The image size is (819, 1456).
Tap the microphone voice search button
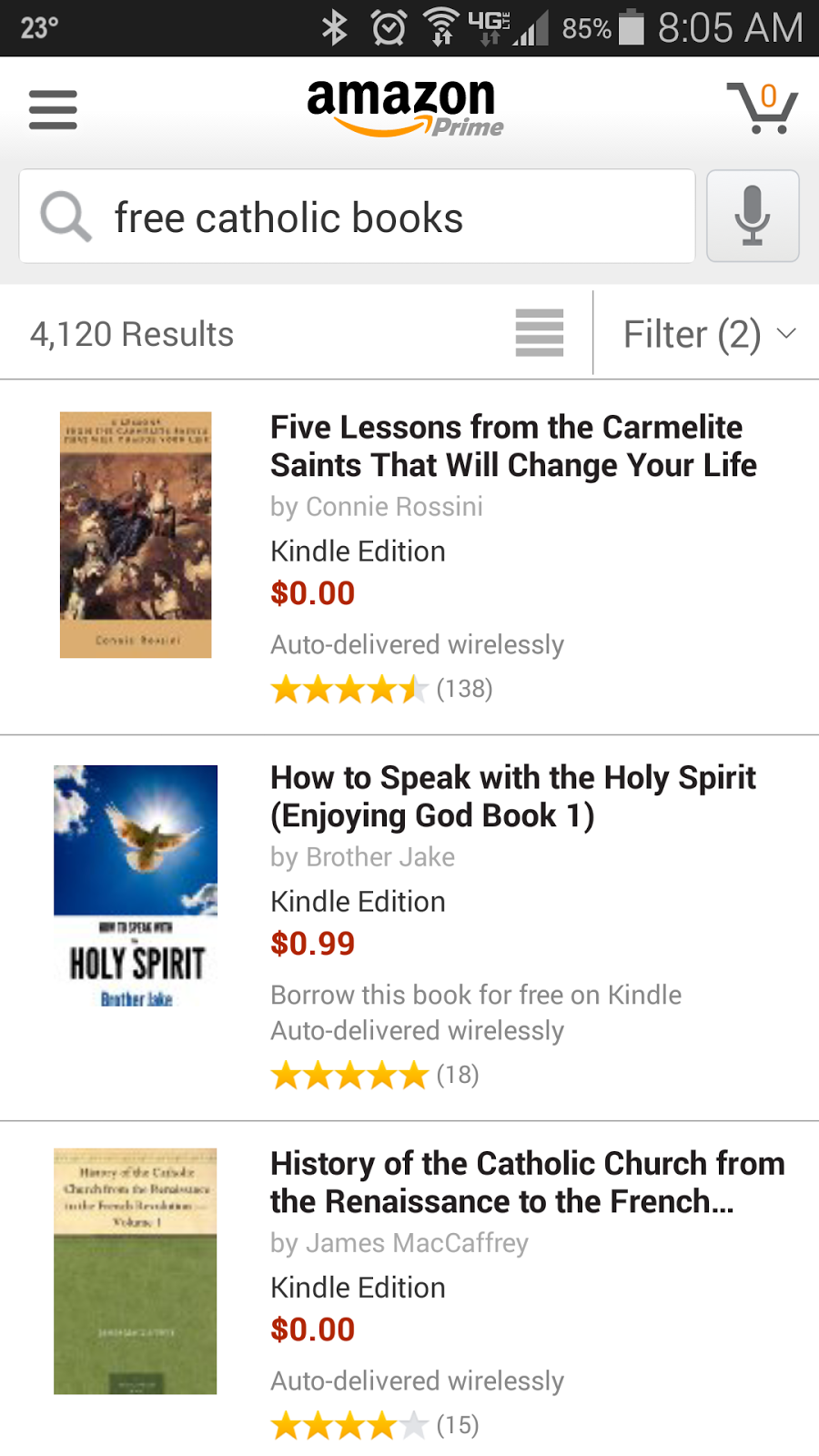click(753, 216)
